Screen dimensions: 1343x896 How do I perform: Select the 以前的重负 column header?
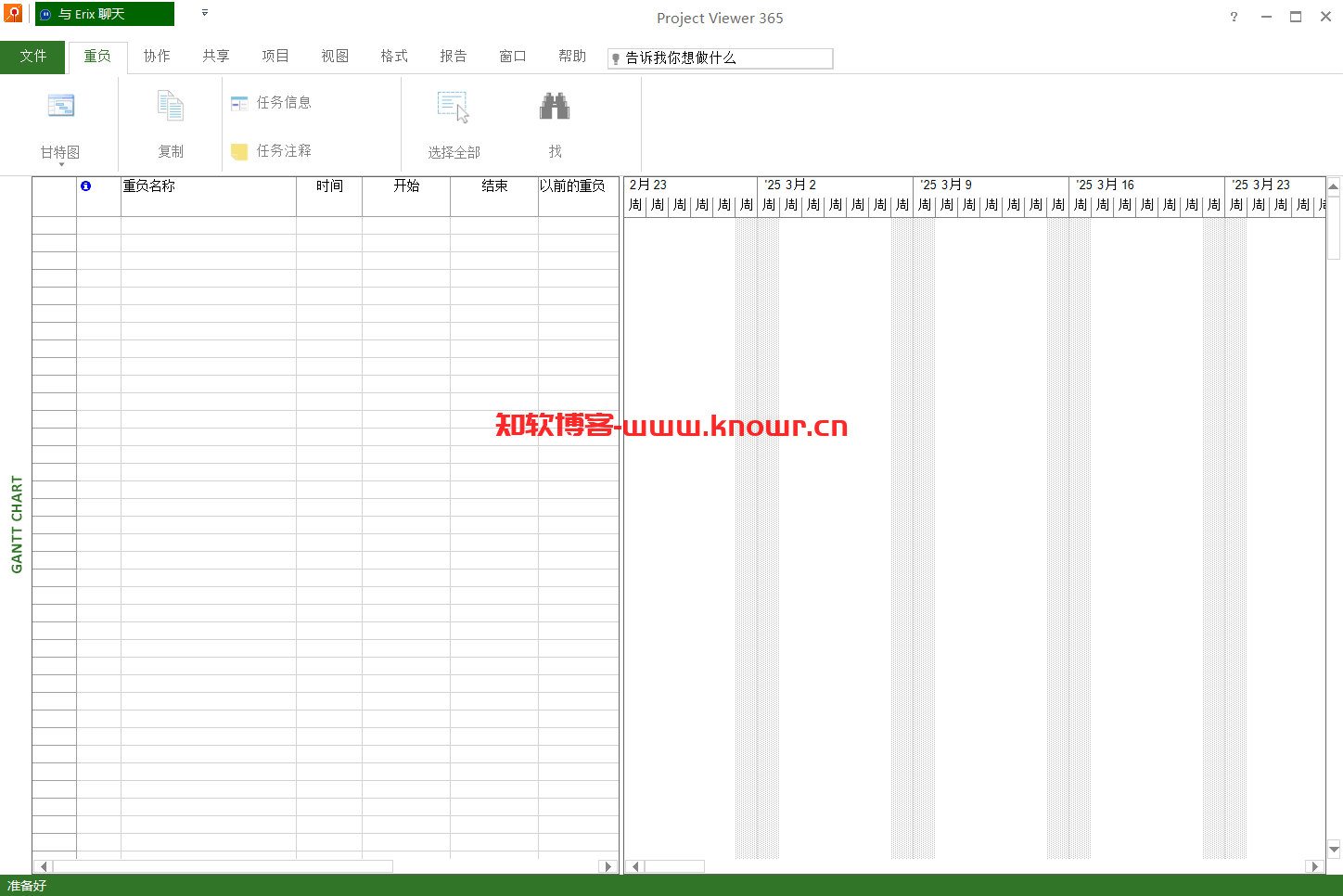click(x=579, y=196)
